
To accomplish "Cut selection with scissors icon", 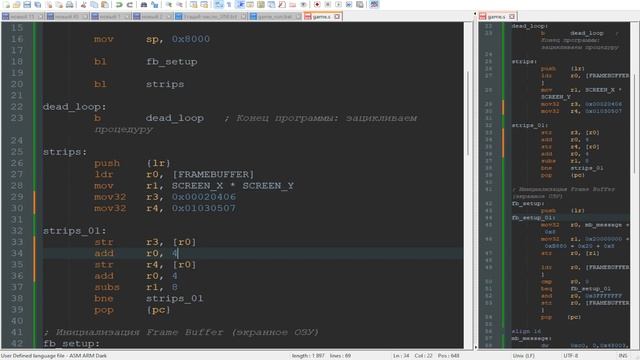I will [84, 4].
